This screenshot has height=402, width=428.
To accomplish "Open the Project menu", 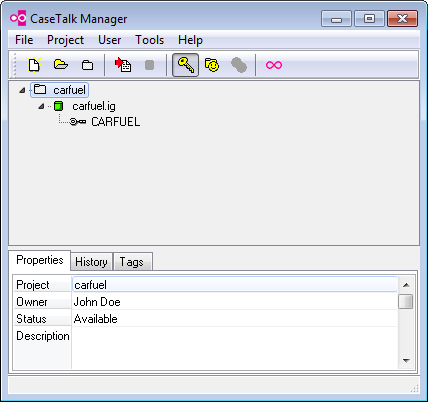I will (x=65, y=40).
